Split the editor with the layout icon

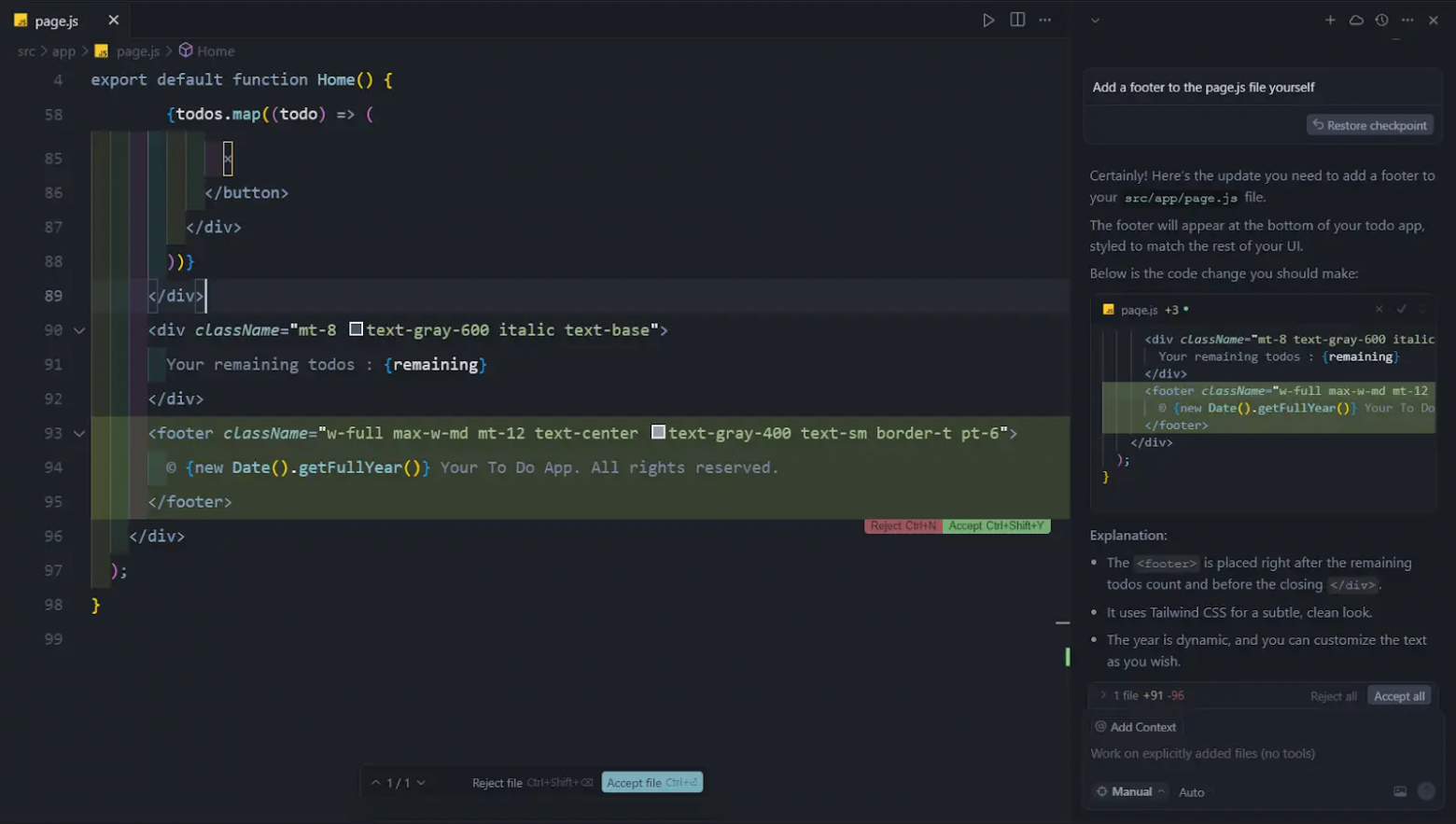1017,20
